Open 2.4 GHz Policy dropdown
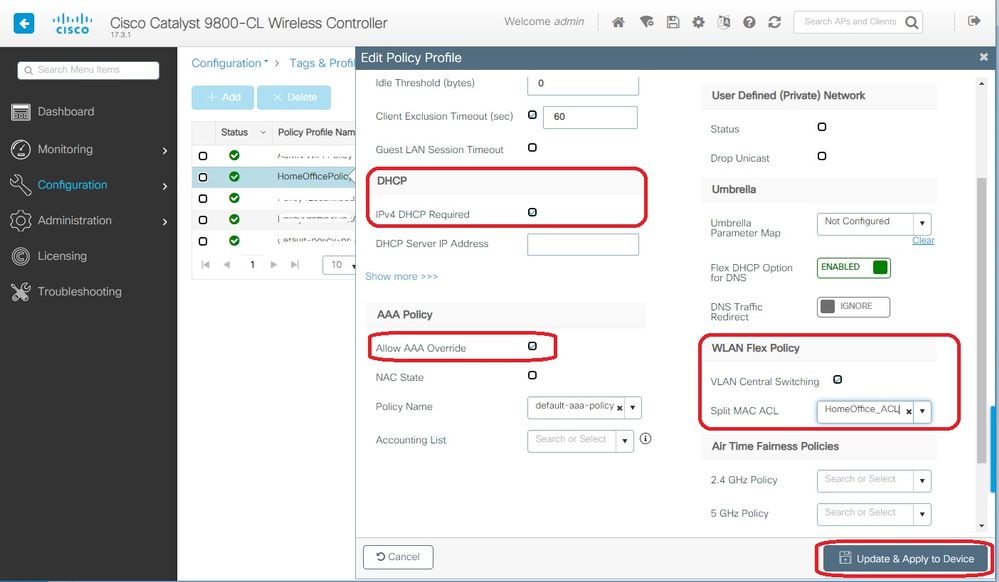The image size is (999, 582). pyautogui.click(x=874, y=481)
